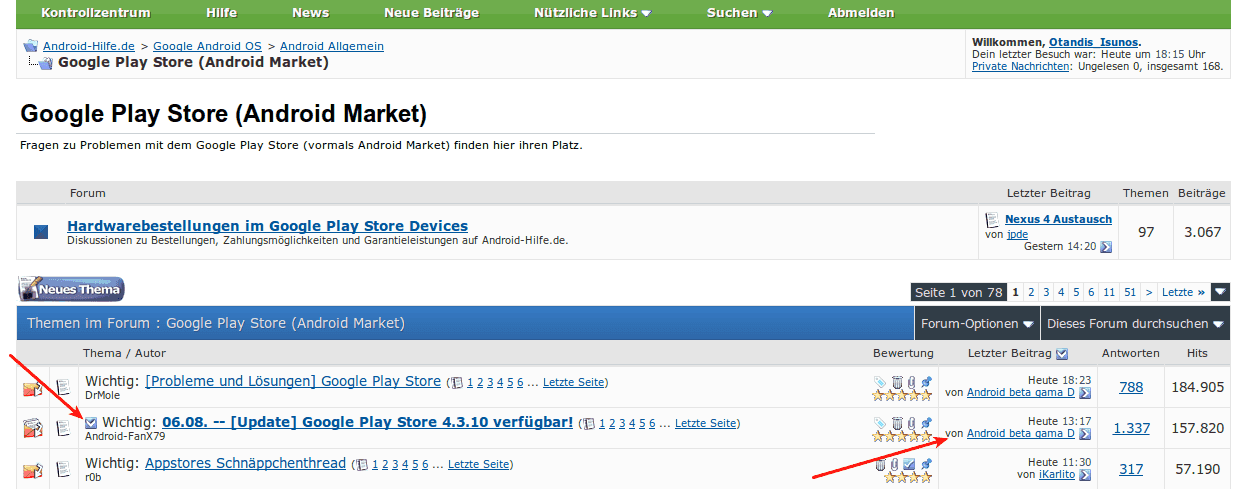The width and height of the screenshot is (1247, 489).
Task: Click the Neues Thema button
Action: coord(71,289)
